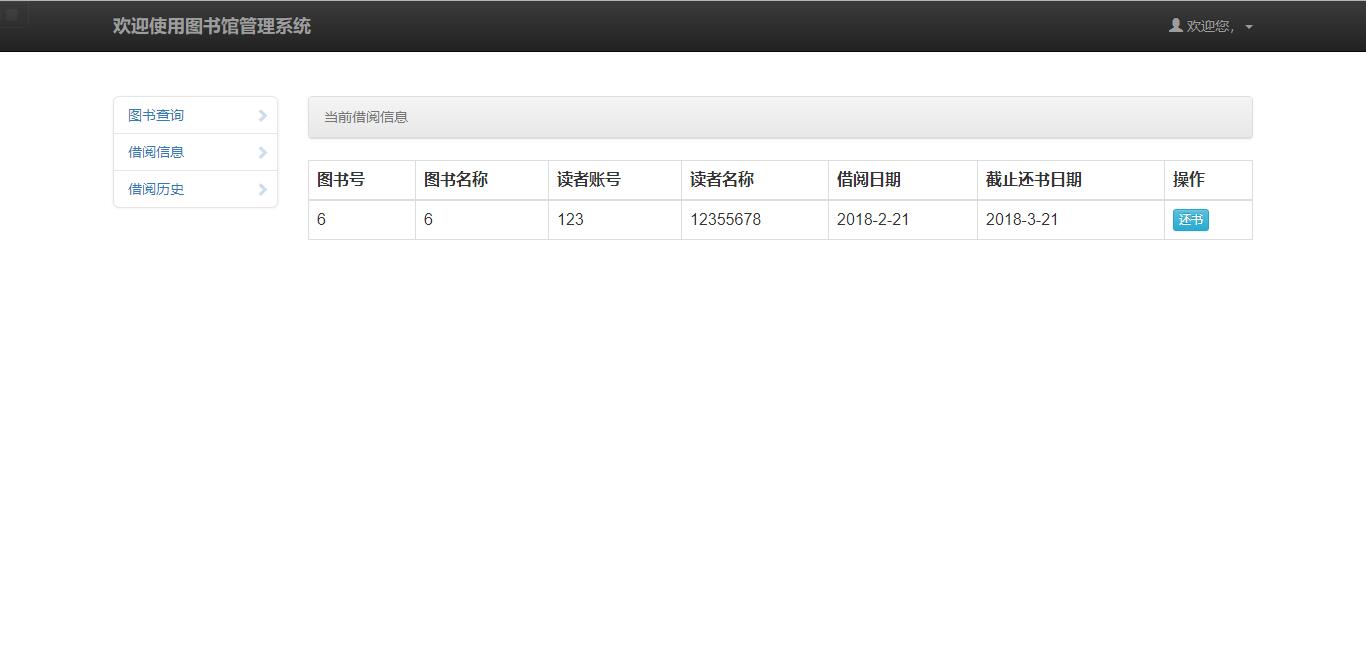The width and height of the screenshot is (1366, 646).
Task: Click the 还书 return button
Action: point(1190,220)
